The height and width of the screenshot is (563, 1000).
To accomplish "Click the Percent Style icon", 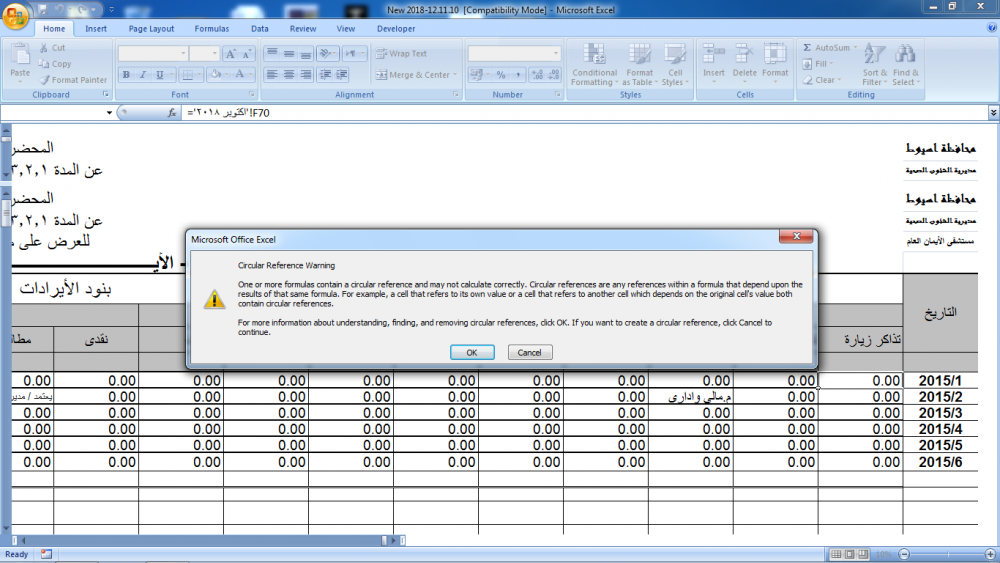I will (501, 75).
